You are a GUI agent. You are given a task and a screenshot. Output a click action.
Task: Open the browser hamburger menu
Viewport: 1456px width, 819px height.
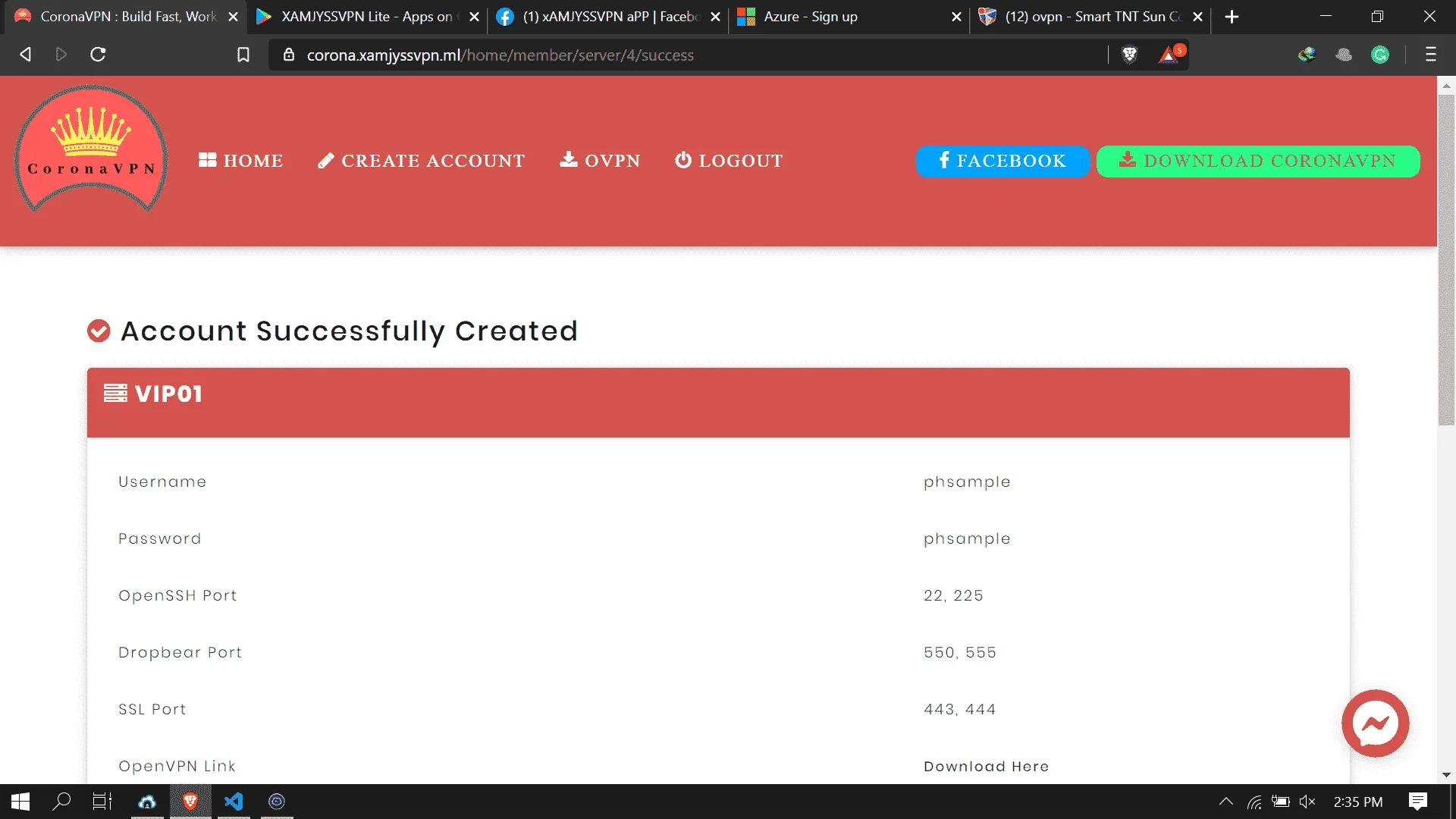coord(1431,55)
